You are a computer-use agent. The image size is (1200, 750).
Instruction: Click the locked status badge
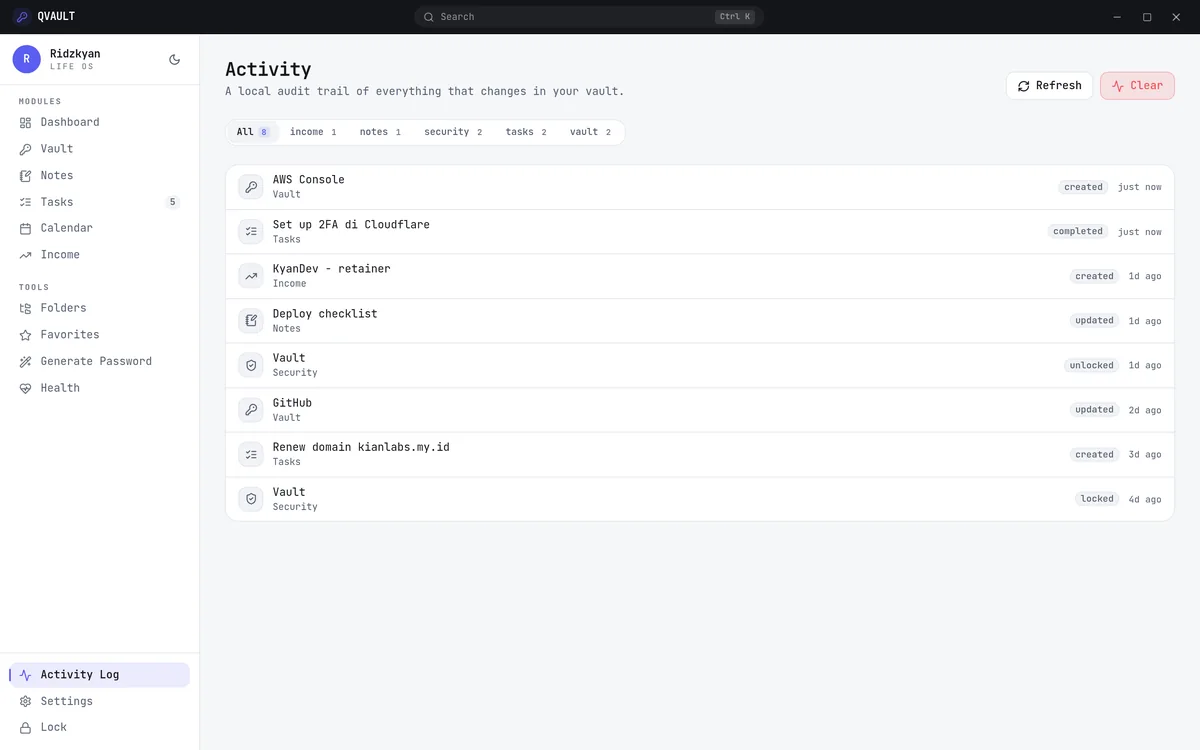point(1097,499)
